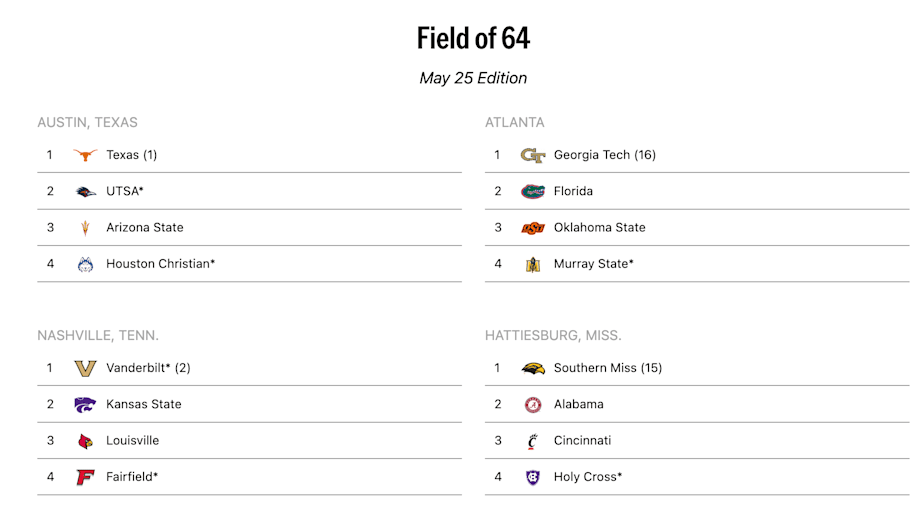Click the Hattiesburg, Miss. regional heading

[553, 336]
